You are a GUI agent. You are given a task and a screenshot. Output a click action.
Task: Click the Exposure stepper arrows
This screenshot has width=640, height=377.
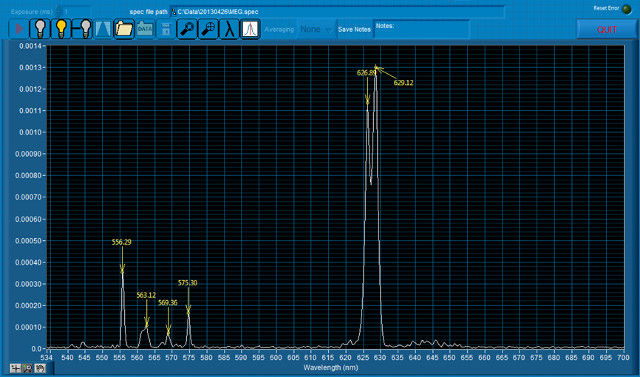[58, 11]
